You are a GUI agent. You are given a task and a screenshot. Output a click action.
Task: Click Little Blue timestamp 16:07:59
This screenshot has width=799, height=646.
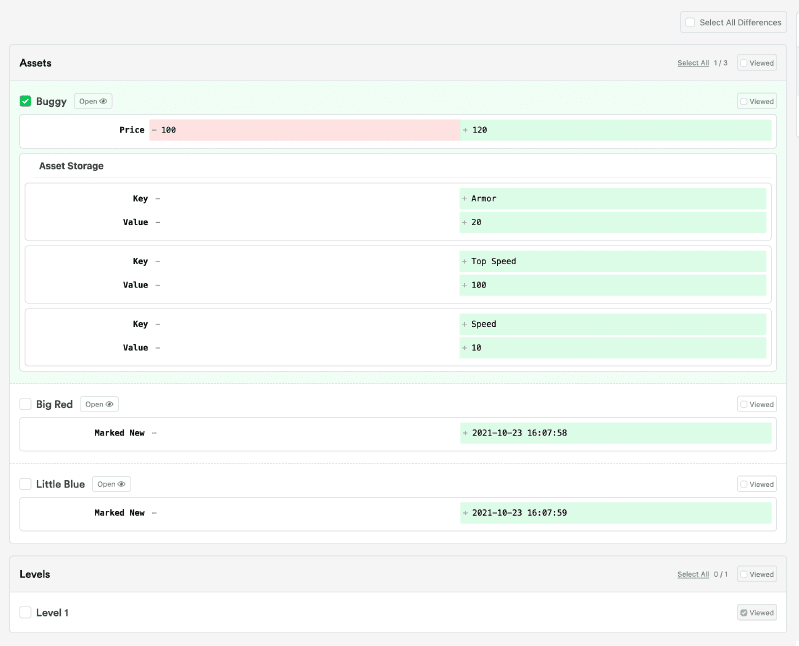616,513
